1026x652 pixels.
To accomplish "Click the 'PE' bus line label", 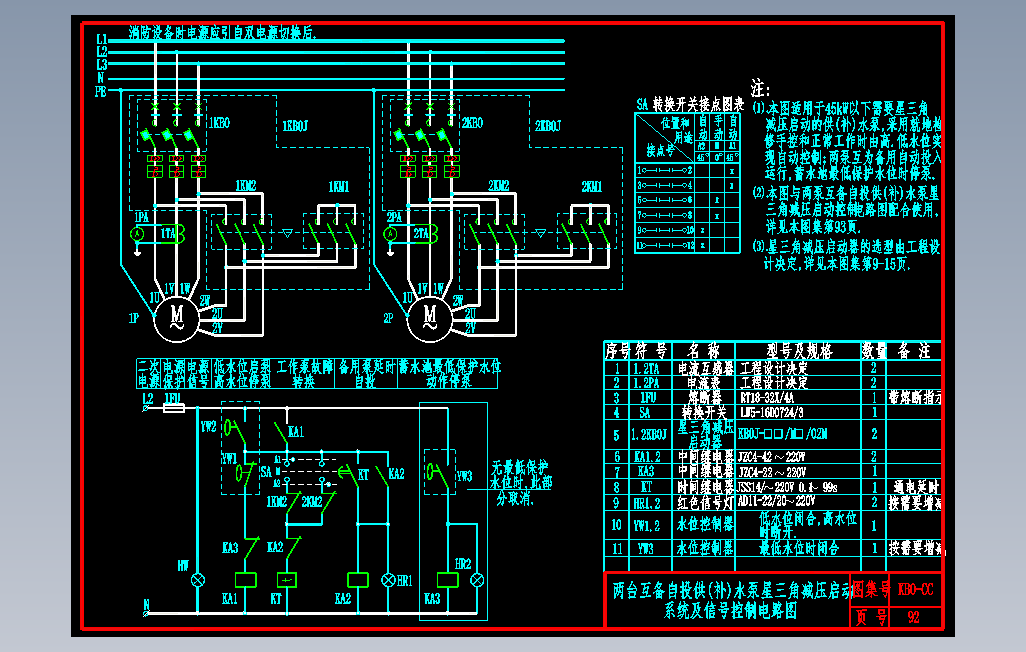I will [x=101, y=92].
